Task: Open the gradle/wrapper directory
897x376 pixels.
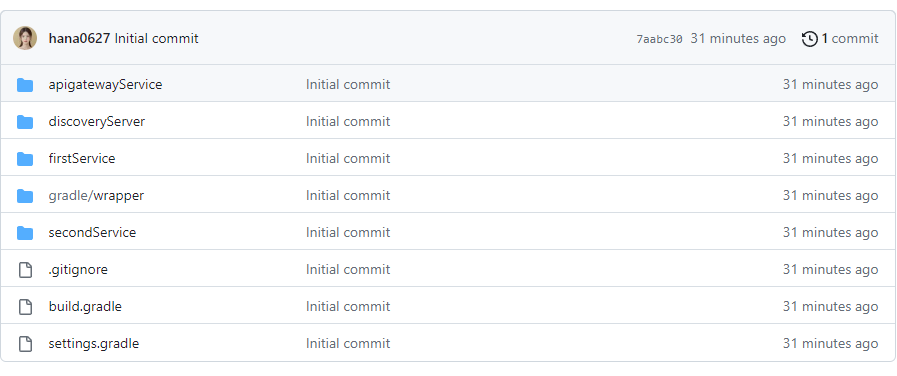Action: pyautogui.click(x=96, y=195)
